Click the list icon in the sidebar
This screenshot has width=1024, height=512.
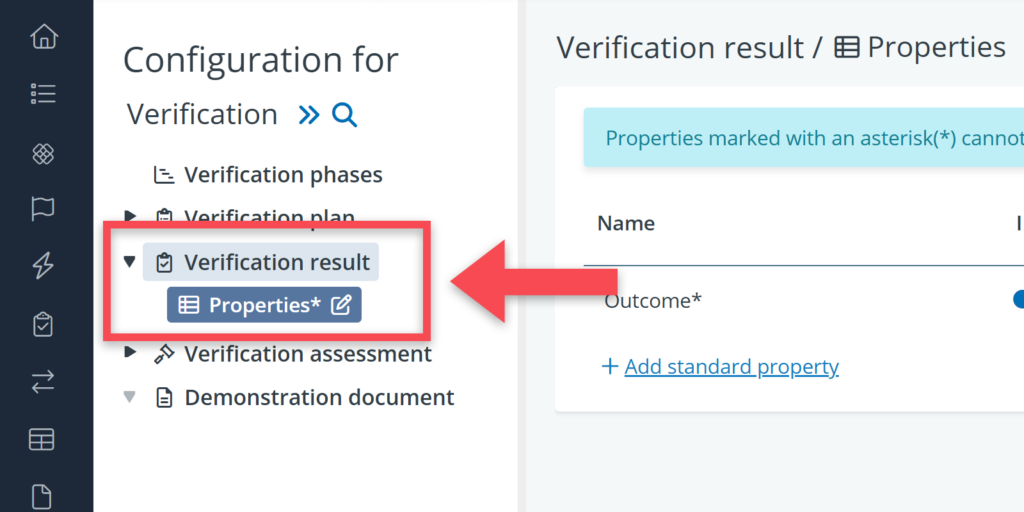(43, 94)
